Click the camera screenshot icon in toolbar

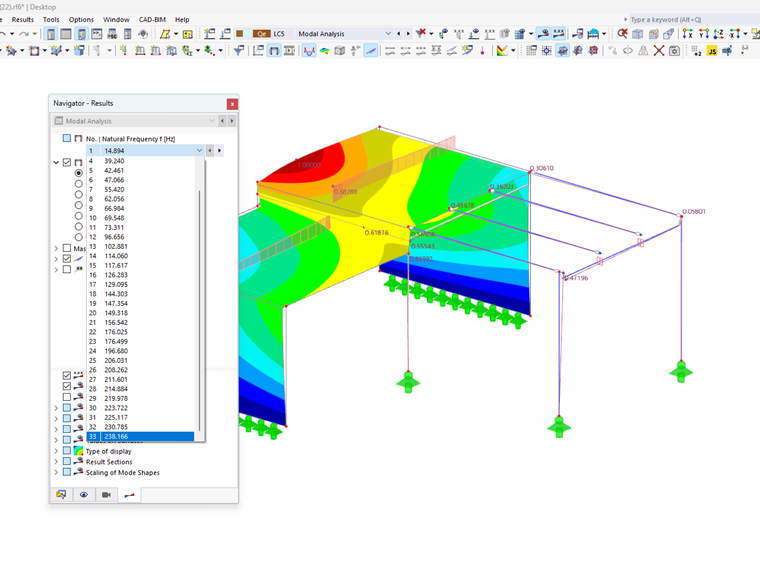(x=674, y=51)
